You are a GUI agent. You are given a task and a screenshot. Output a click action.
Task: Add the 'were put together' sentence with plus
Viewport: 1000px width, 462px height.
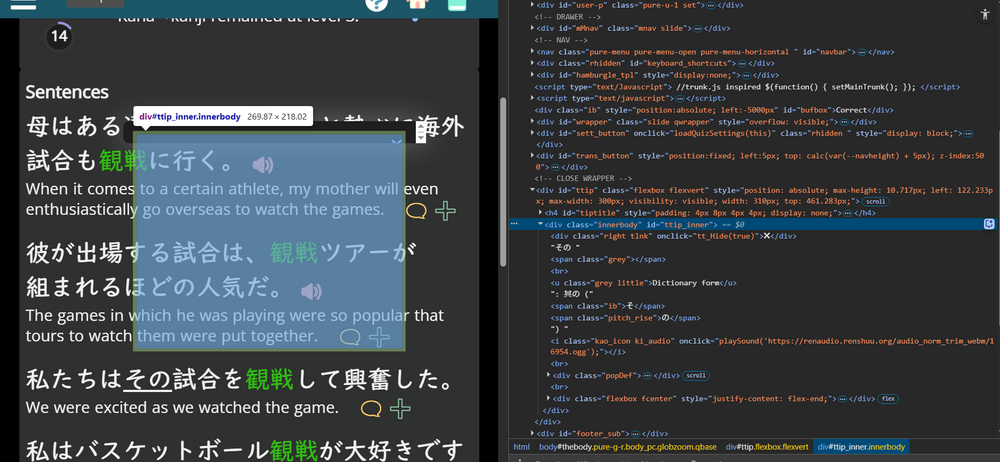coord(379,336)
